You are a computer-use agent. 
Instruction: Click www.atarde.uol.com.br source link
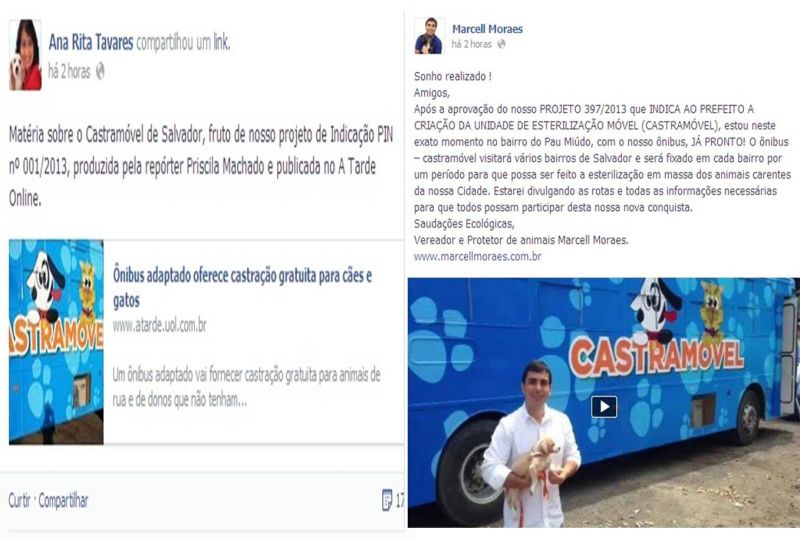coord(160,325)
